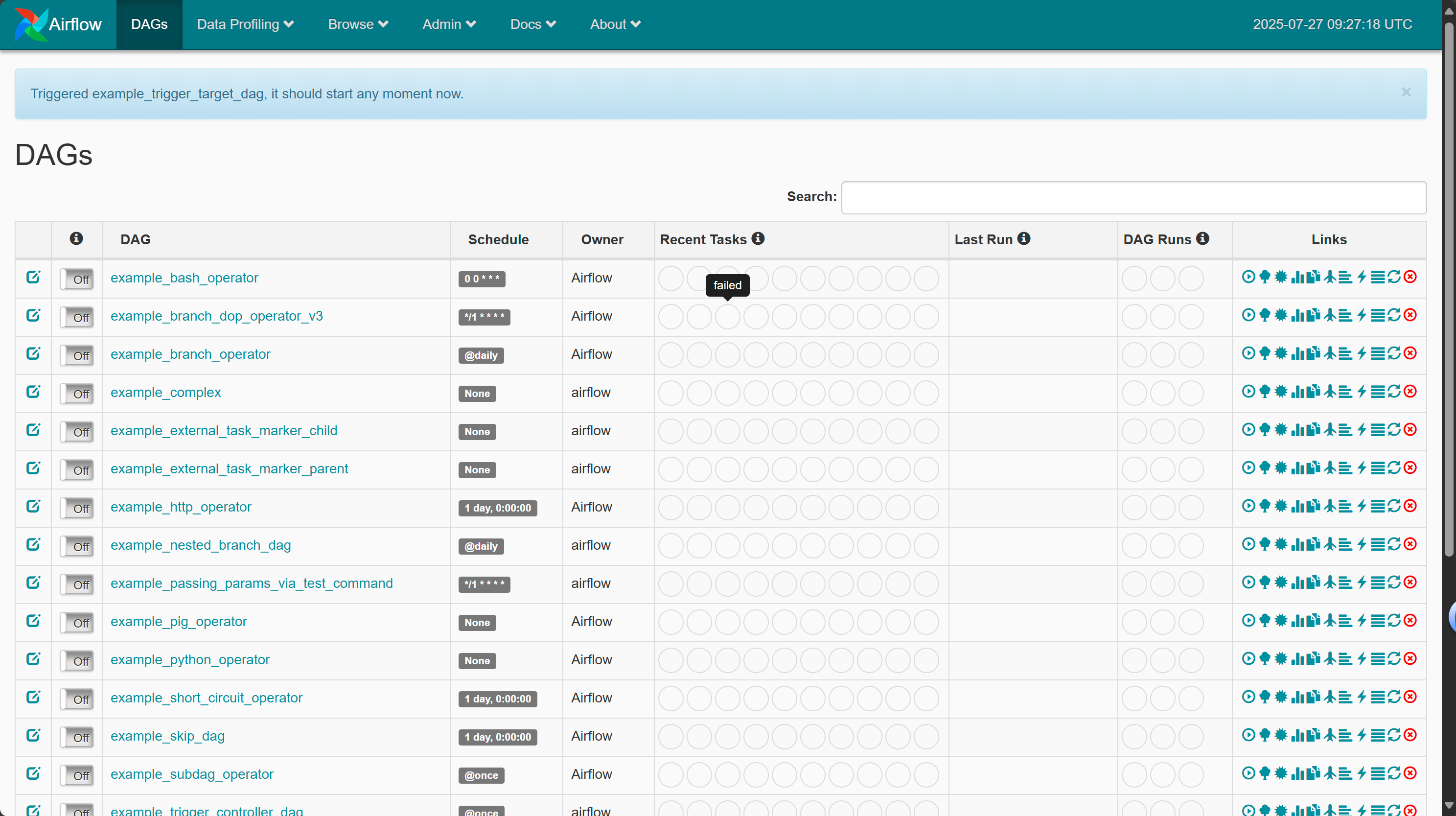The height and width of the screenshot is (816, 1456).
Task: Click the @once schedule badge for example_subdag_operator
Action: [x=481, y=775]
